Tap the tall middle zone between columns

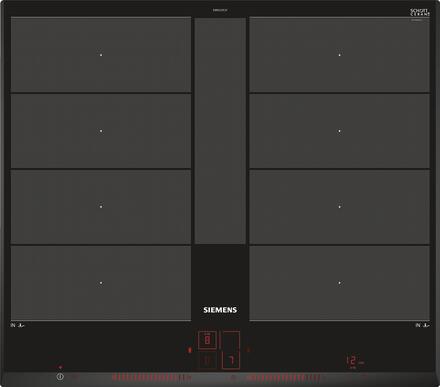tap(220, 131)
